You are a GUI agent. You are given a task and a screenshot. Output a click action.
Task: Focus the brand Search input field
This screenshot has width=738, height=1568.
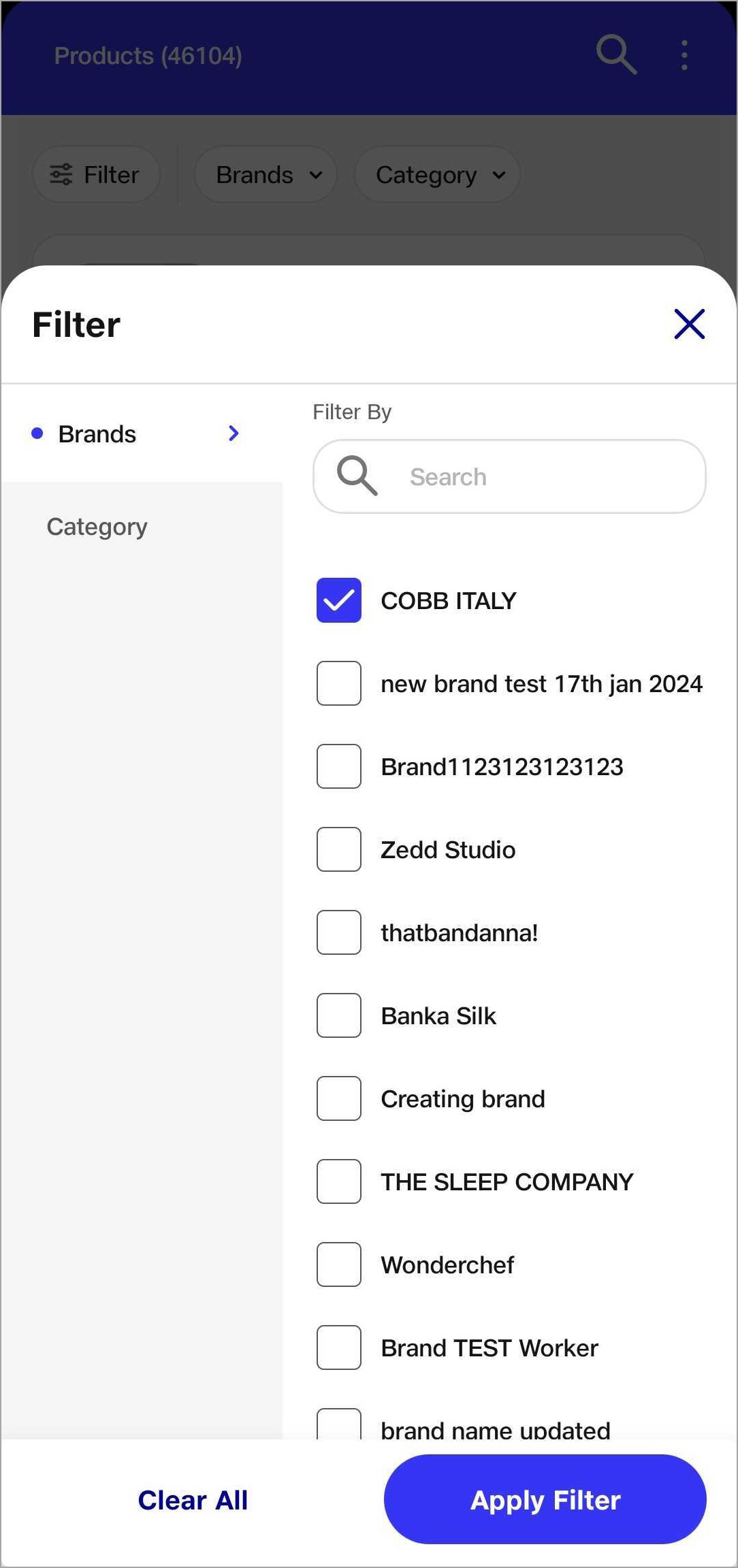pos(509,476)
